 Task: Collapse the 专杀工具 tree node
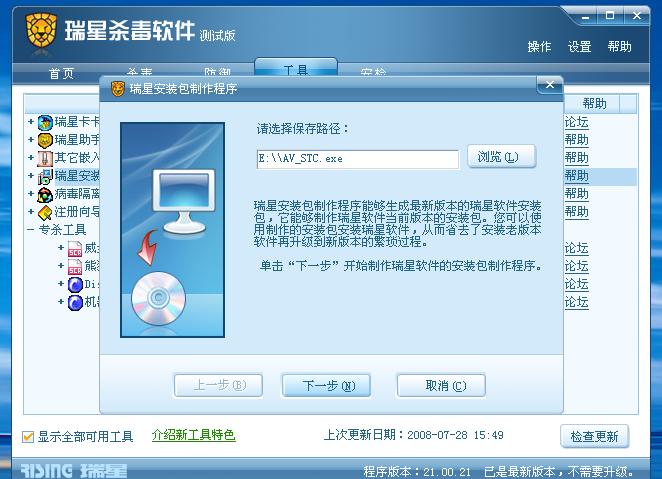(x=31, y=230)
